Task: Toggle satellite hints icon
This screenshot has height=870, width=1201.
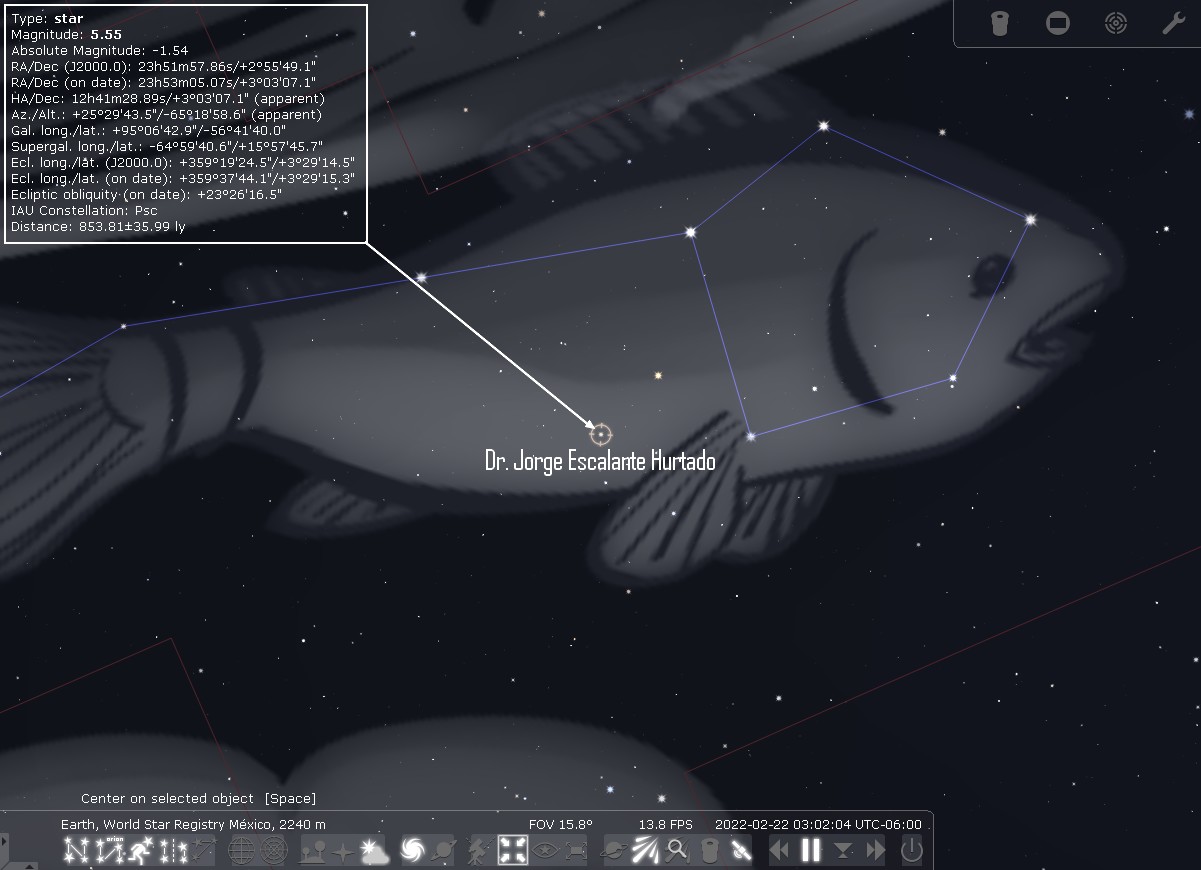Action: [741, 851]
